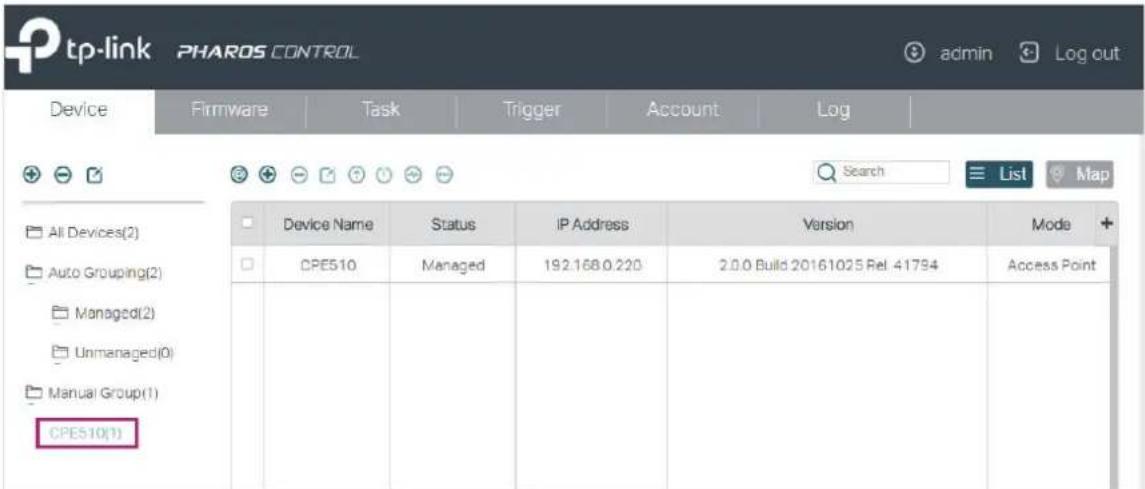Switch to List view

(999, 174)
